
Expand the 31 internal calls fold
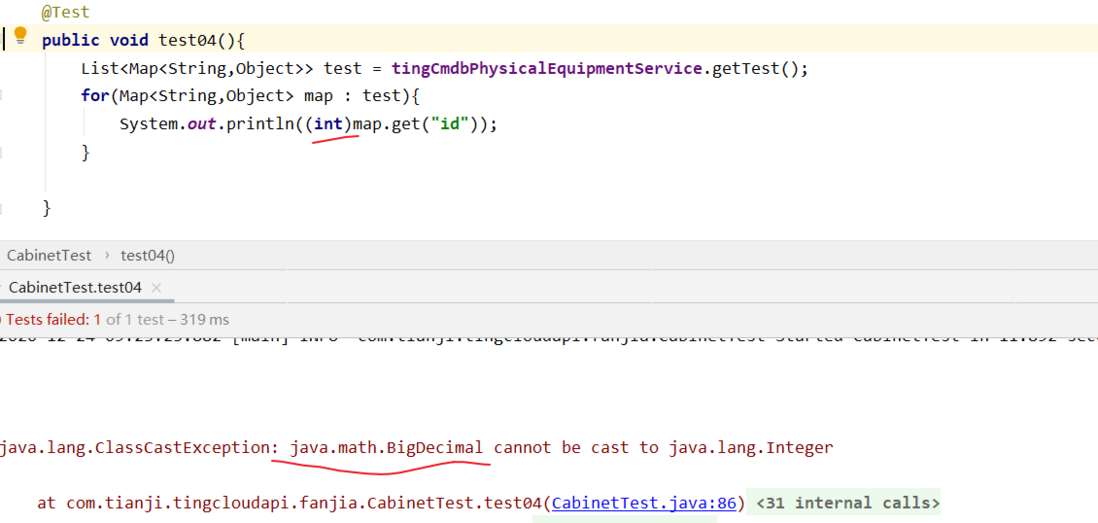(x=848, y=503)
